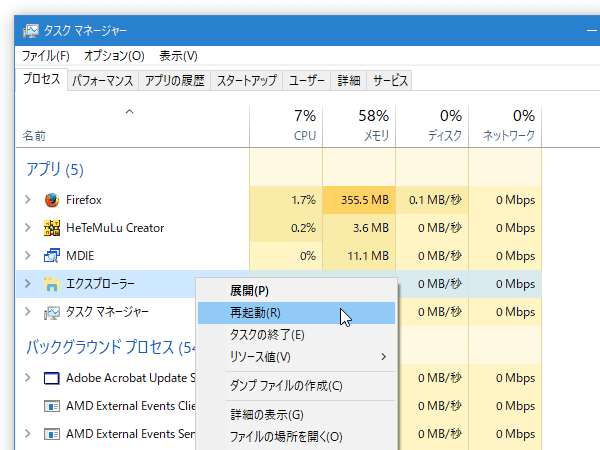Expand the MDIE process row

point(28,256)
